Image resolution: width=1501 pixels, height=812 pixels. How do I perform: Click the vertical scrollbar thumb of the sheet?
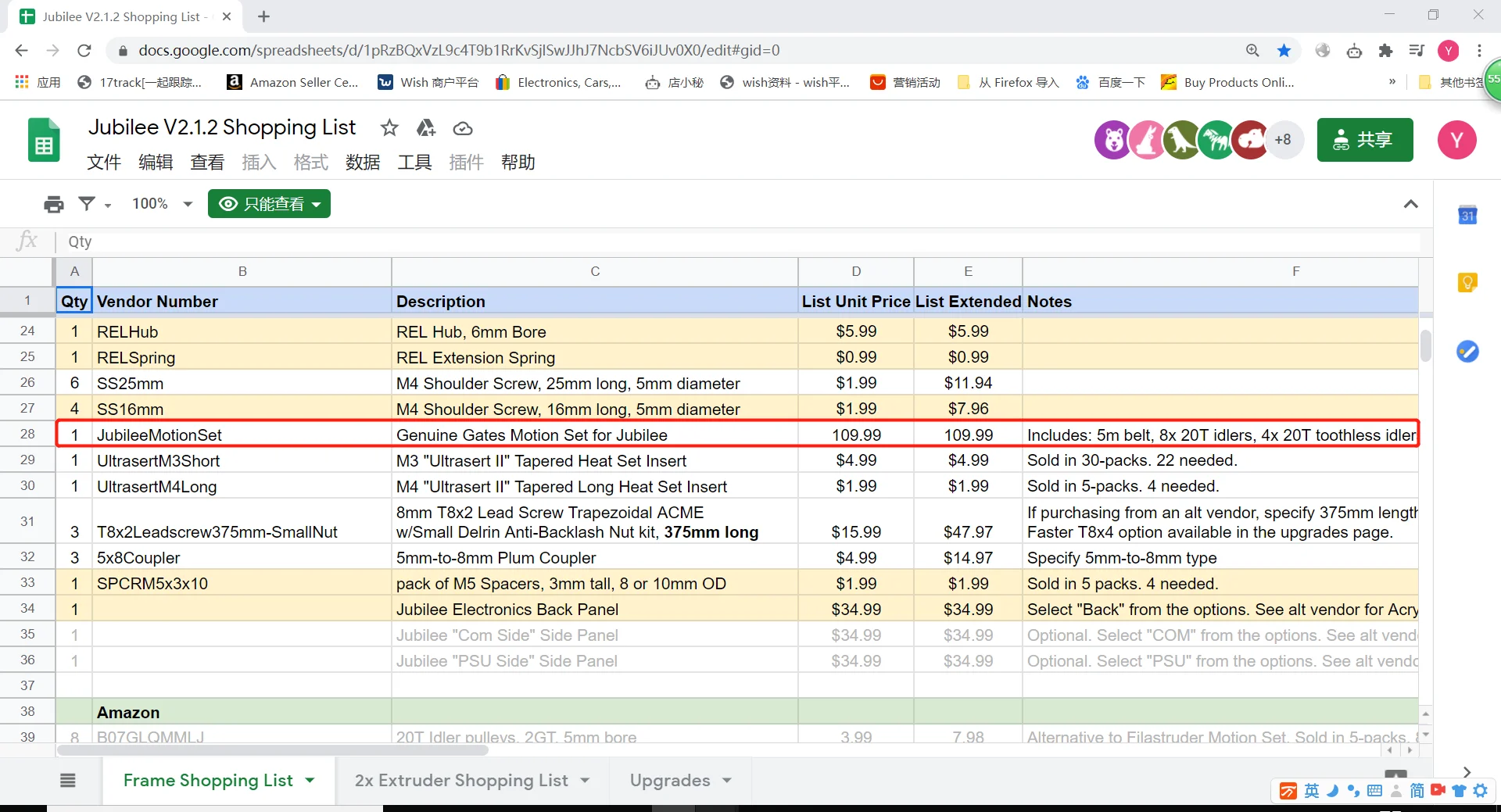(x=1426, y=345)
